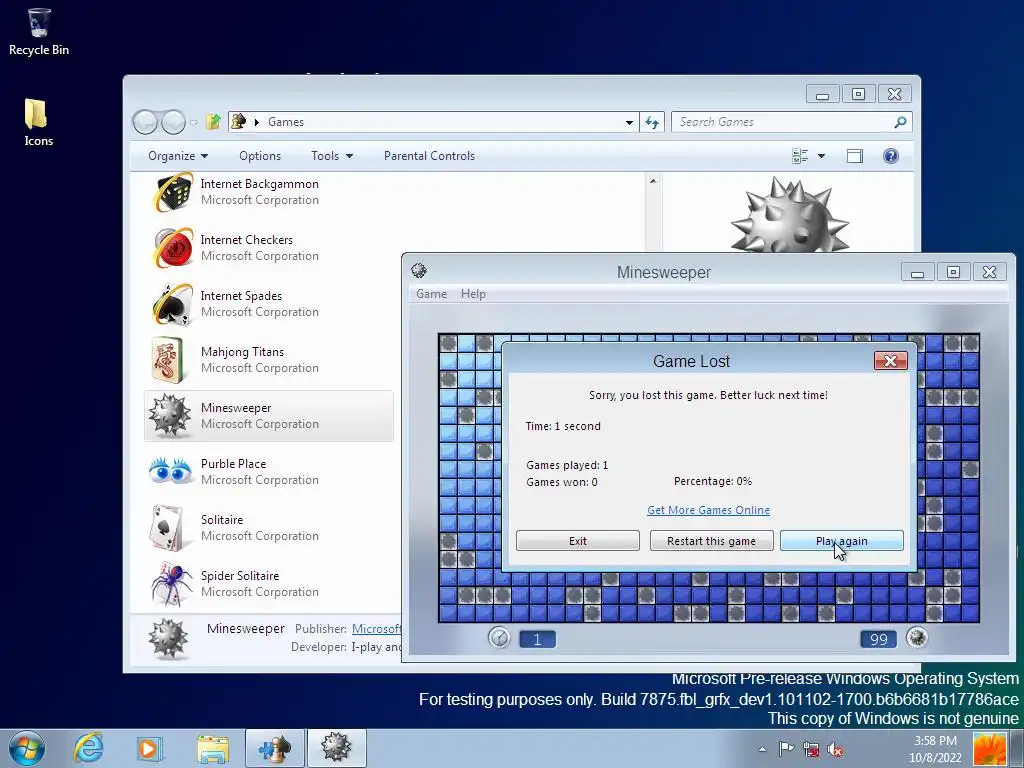Click the Play again button

coord(842,541)
